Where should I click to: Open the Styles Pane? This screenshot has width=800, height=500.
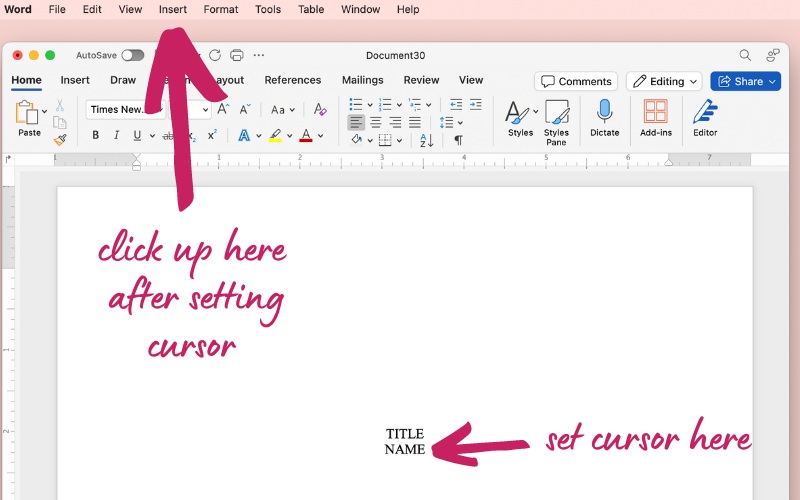[556, 119]
